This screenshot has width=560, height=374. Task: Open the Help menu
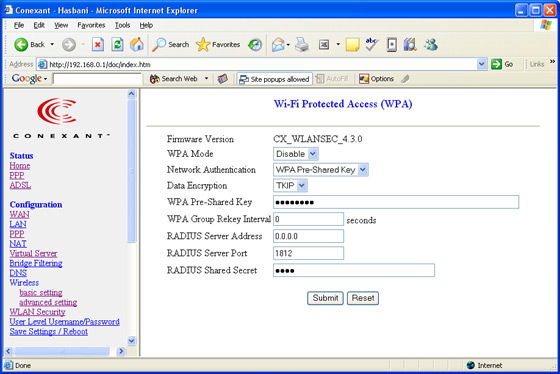[146, 25]
